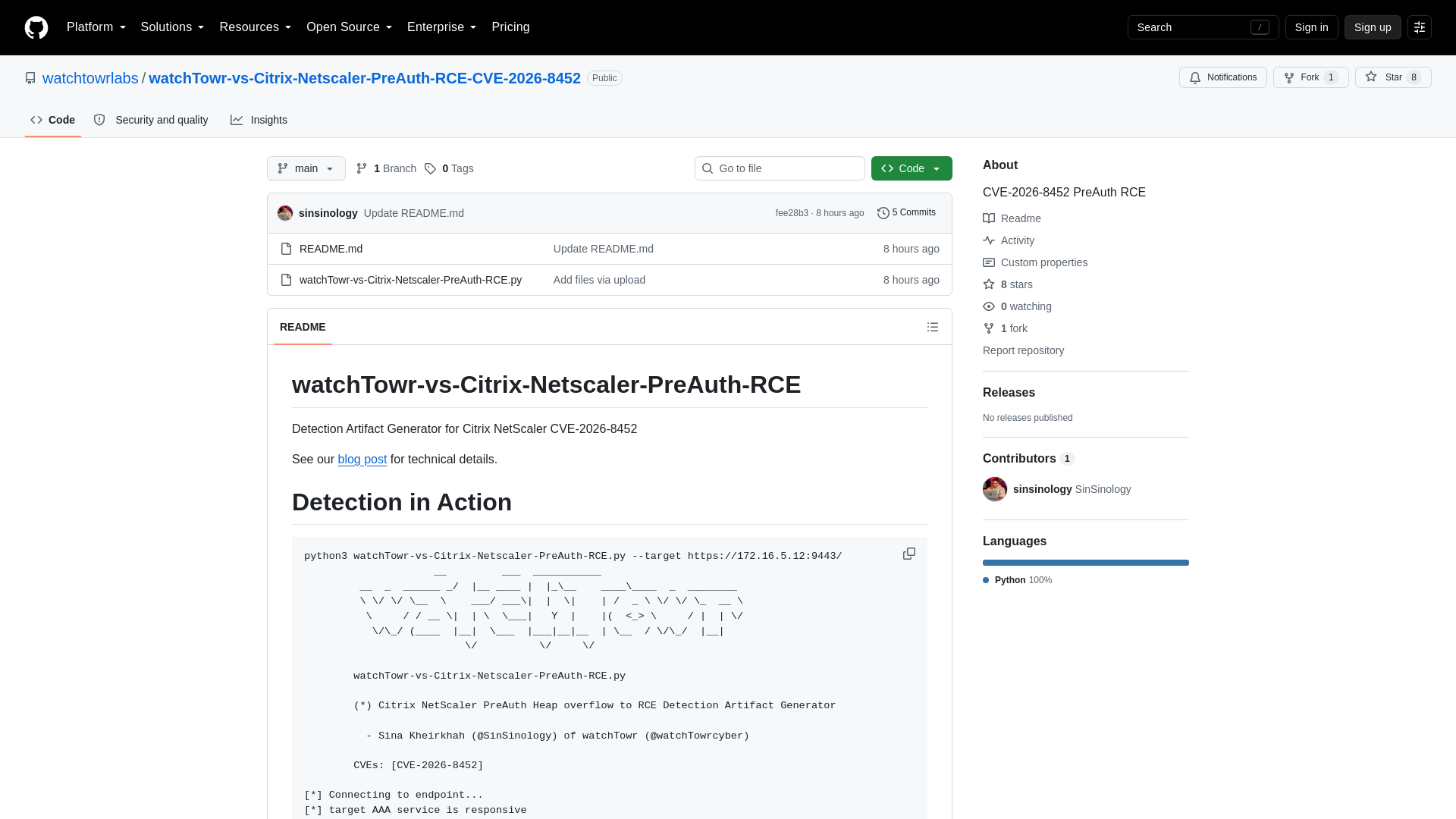This screenshot has height=819, width=1456.
Task: Click the README.md file icon
Action: 286,249
